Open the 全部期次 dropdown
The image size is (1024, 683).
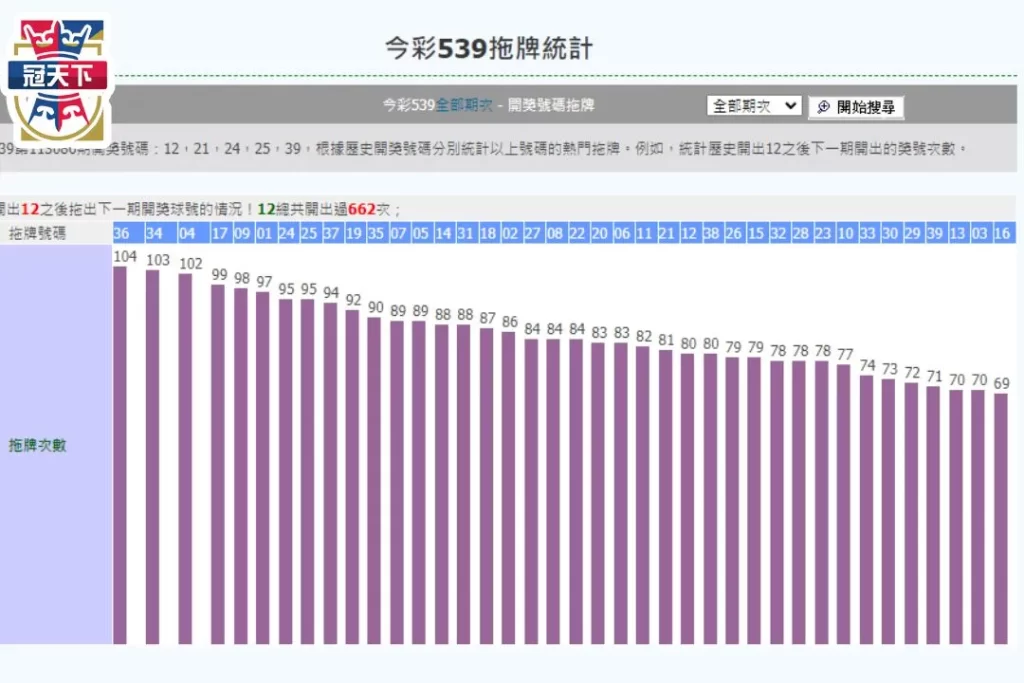pos(754,106)
